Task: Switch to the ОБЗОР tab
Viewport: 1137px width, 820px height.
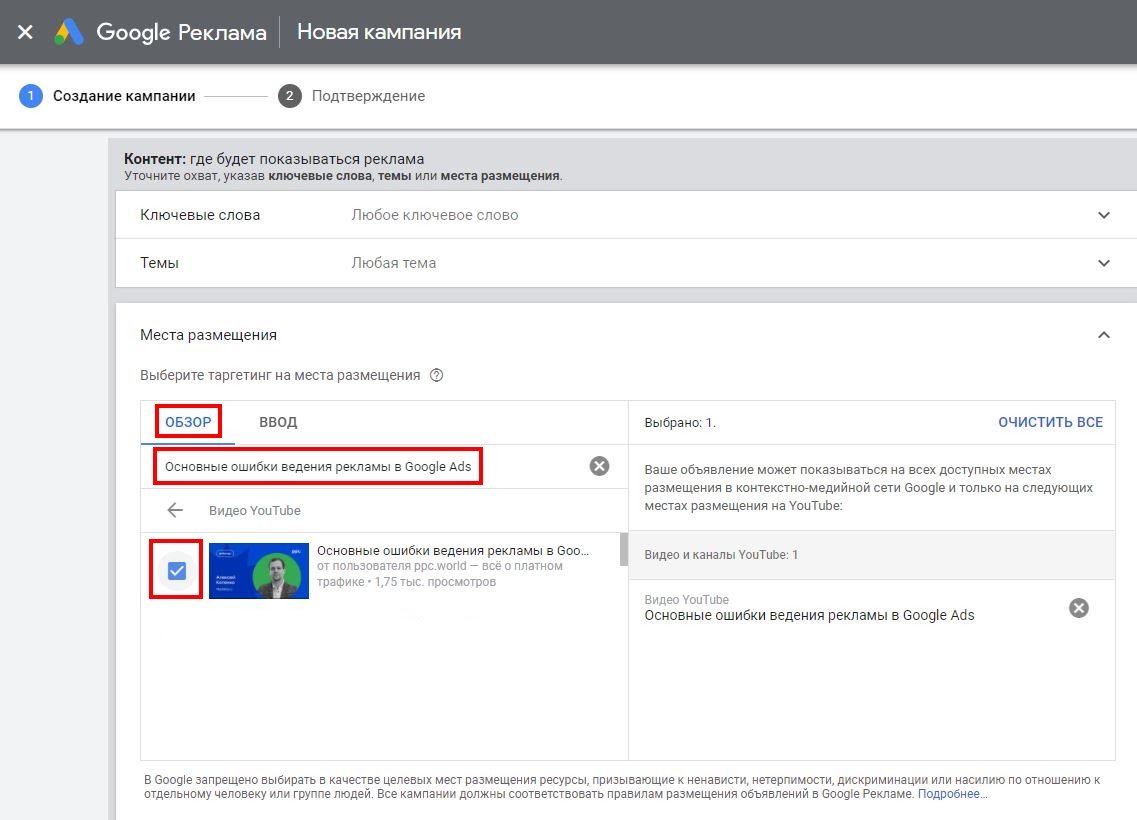Action: tap(188, 422)
